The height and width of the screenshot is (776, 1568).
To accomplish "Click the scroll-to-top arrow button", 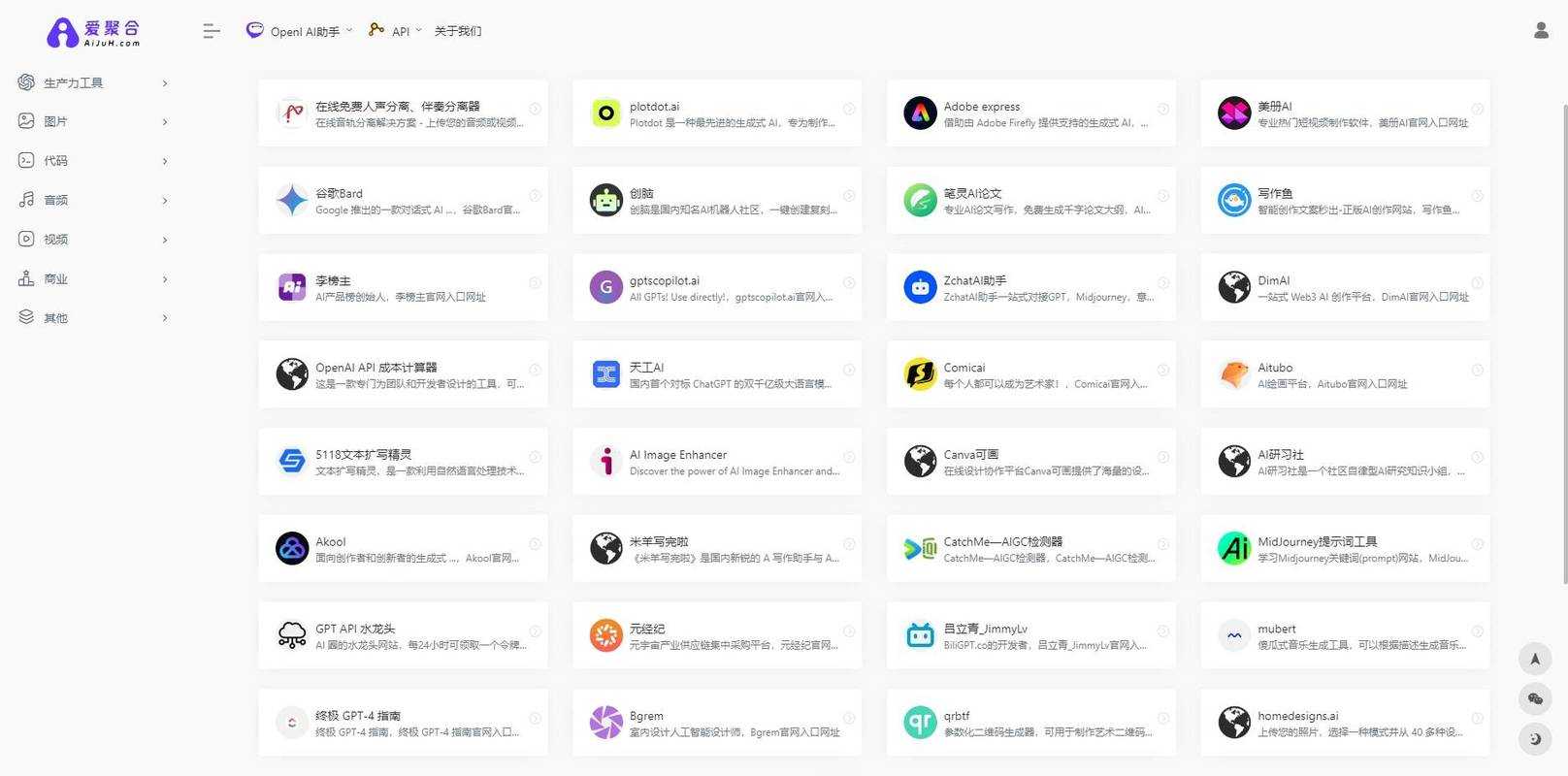I will point(1535,659).
